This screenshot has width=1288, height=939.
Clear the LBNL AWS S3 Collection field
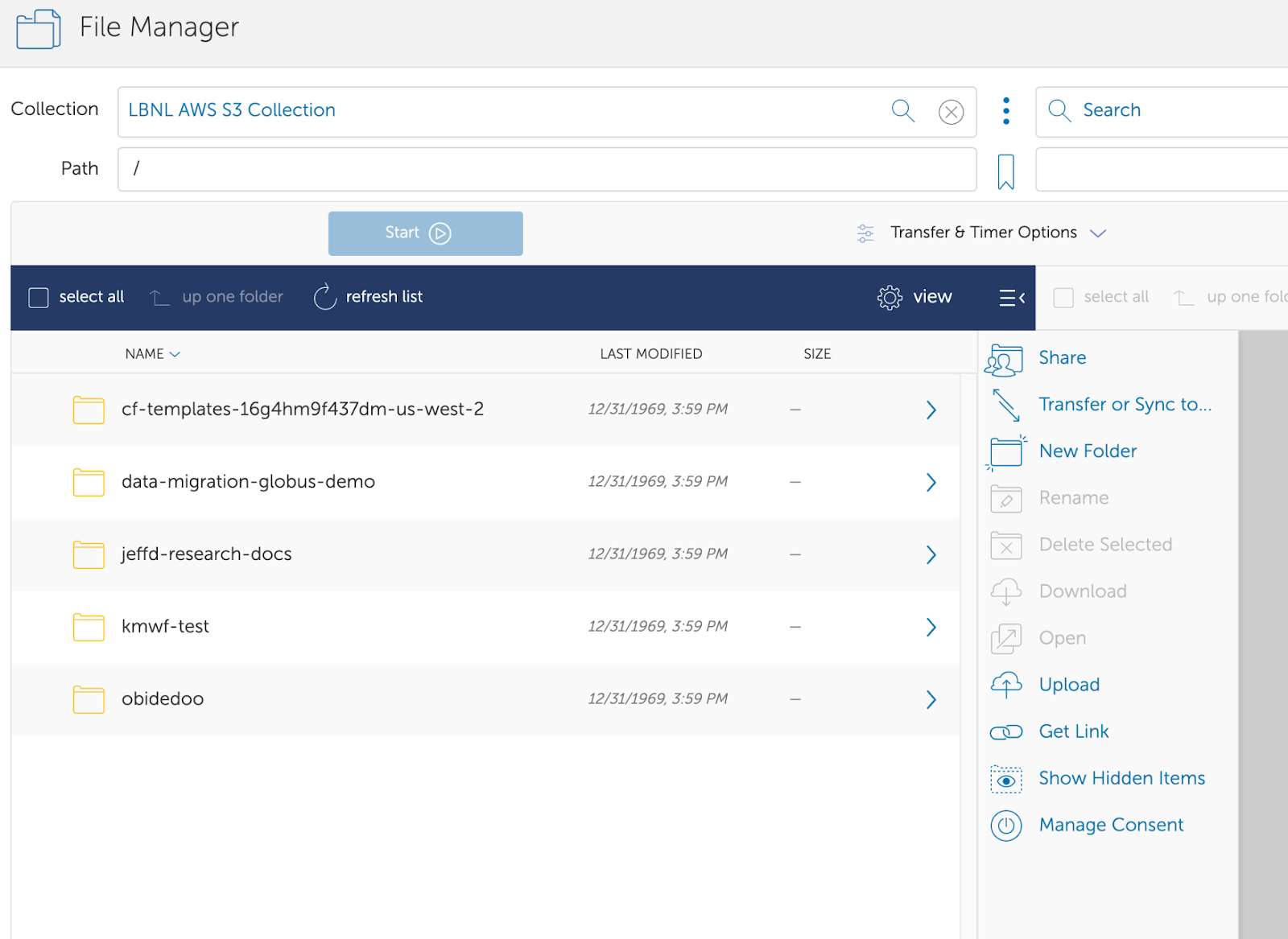coord(951,112)
